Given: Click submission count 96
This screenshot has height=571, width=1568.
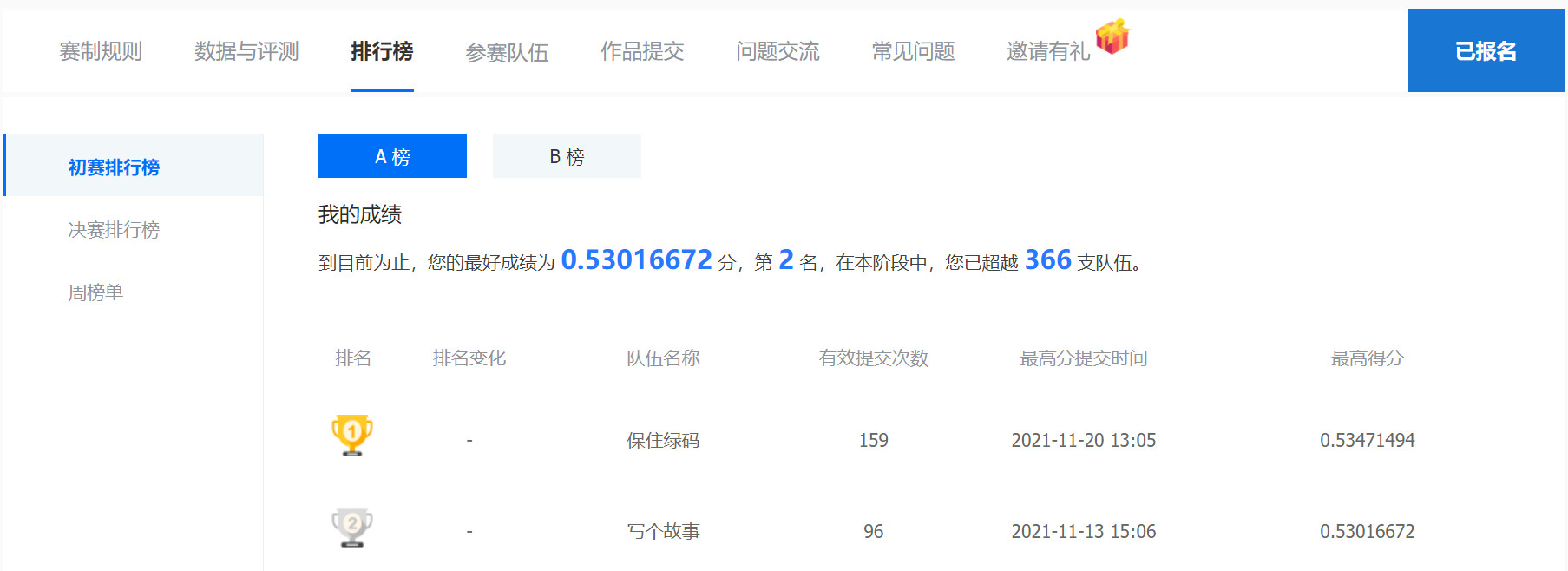Looking at the screenshot, I should (874, 531).
